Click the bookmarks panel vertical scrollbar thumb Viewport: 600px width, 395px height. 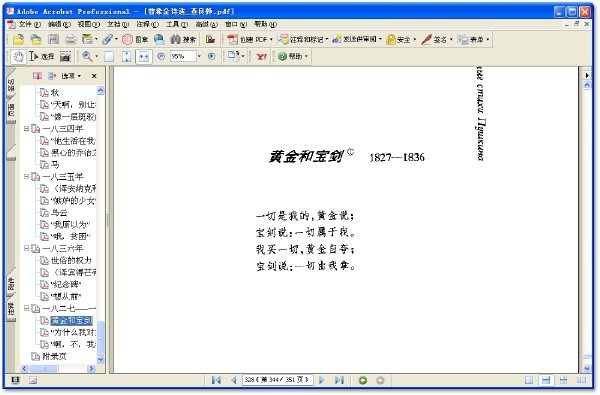[x=101, y=337]
